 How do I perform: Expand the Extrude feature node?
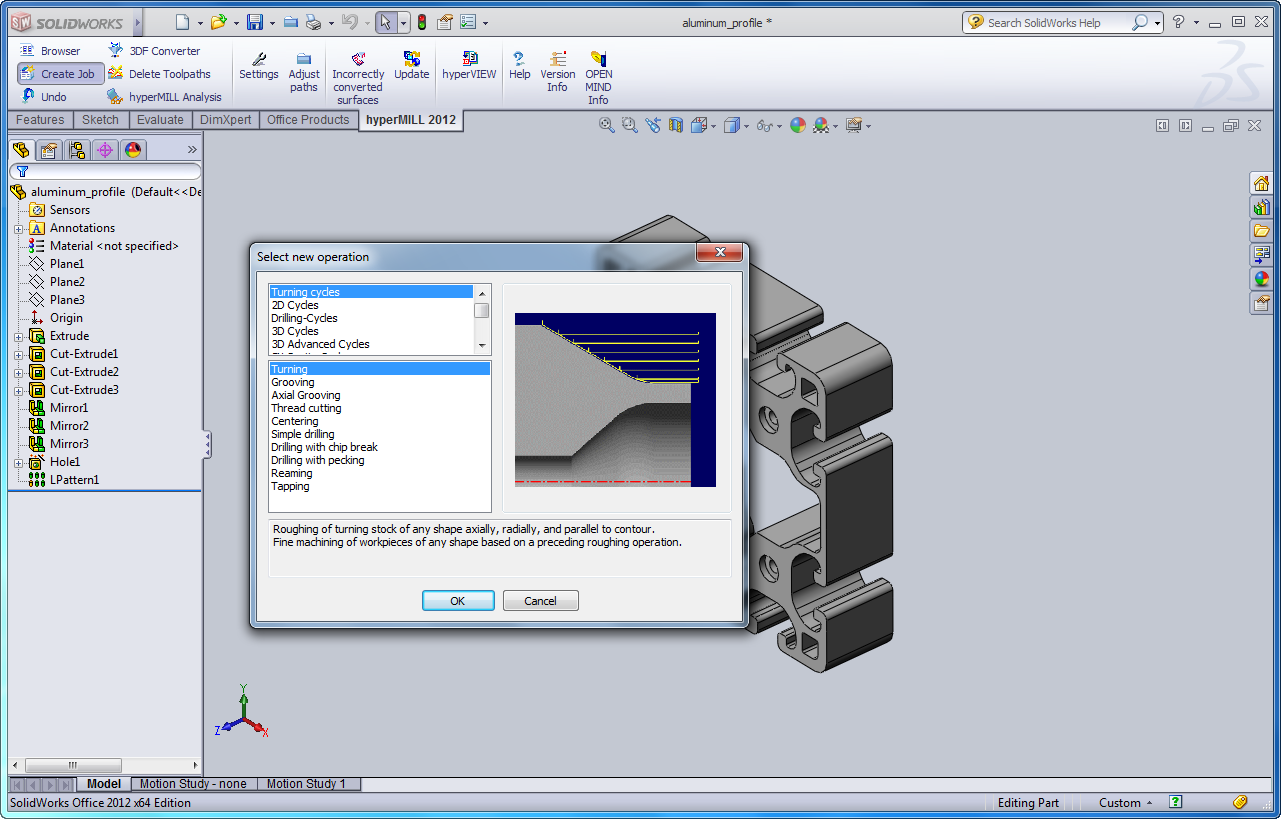18,336
